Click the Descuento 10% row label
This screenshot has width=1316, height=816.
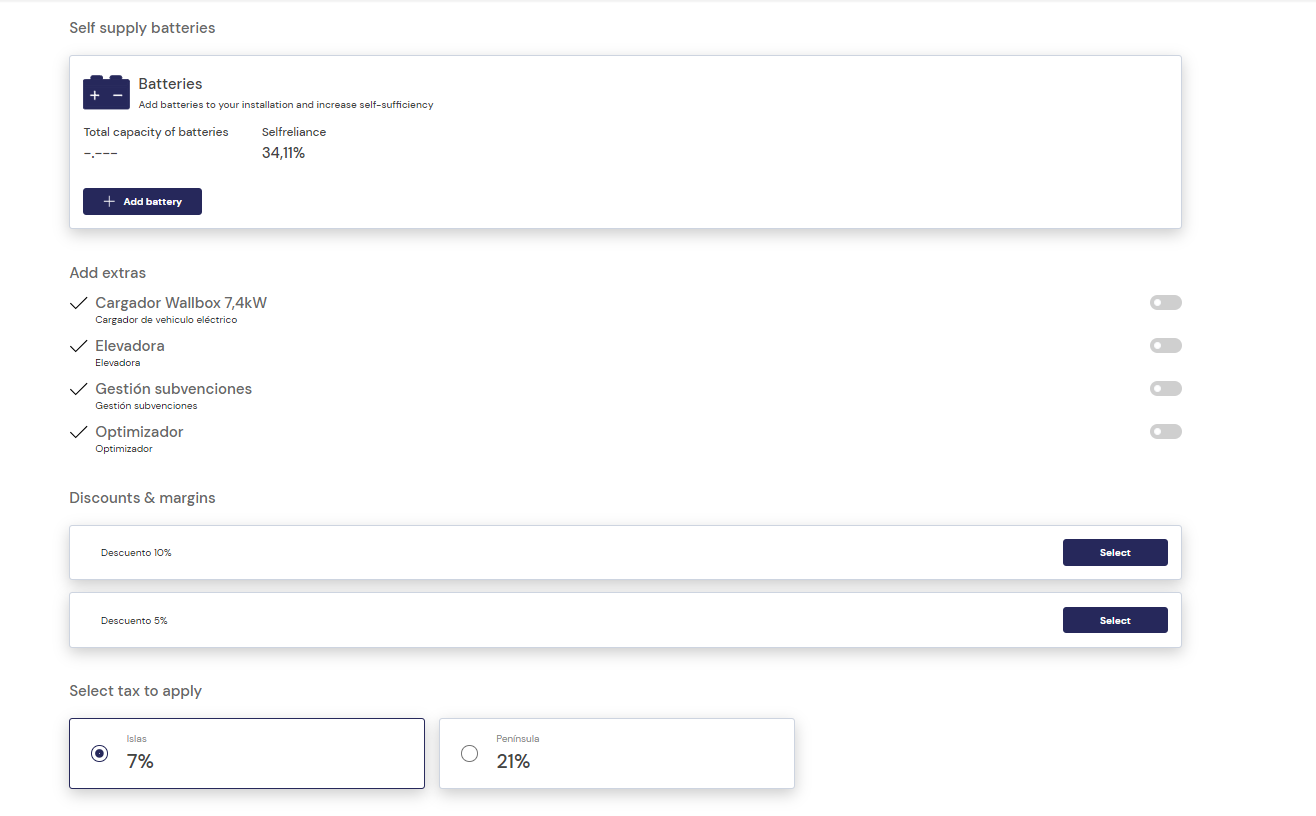pyautogui.click(x=136, y=553)
